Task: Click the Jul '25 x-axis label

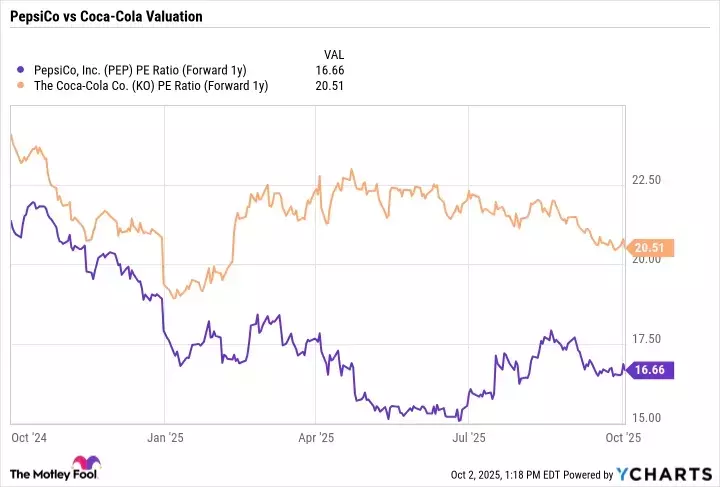Action: click(x=469, y=436)
